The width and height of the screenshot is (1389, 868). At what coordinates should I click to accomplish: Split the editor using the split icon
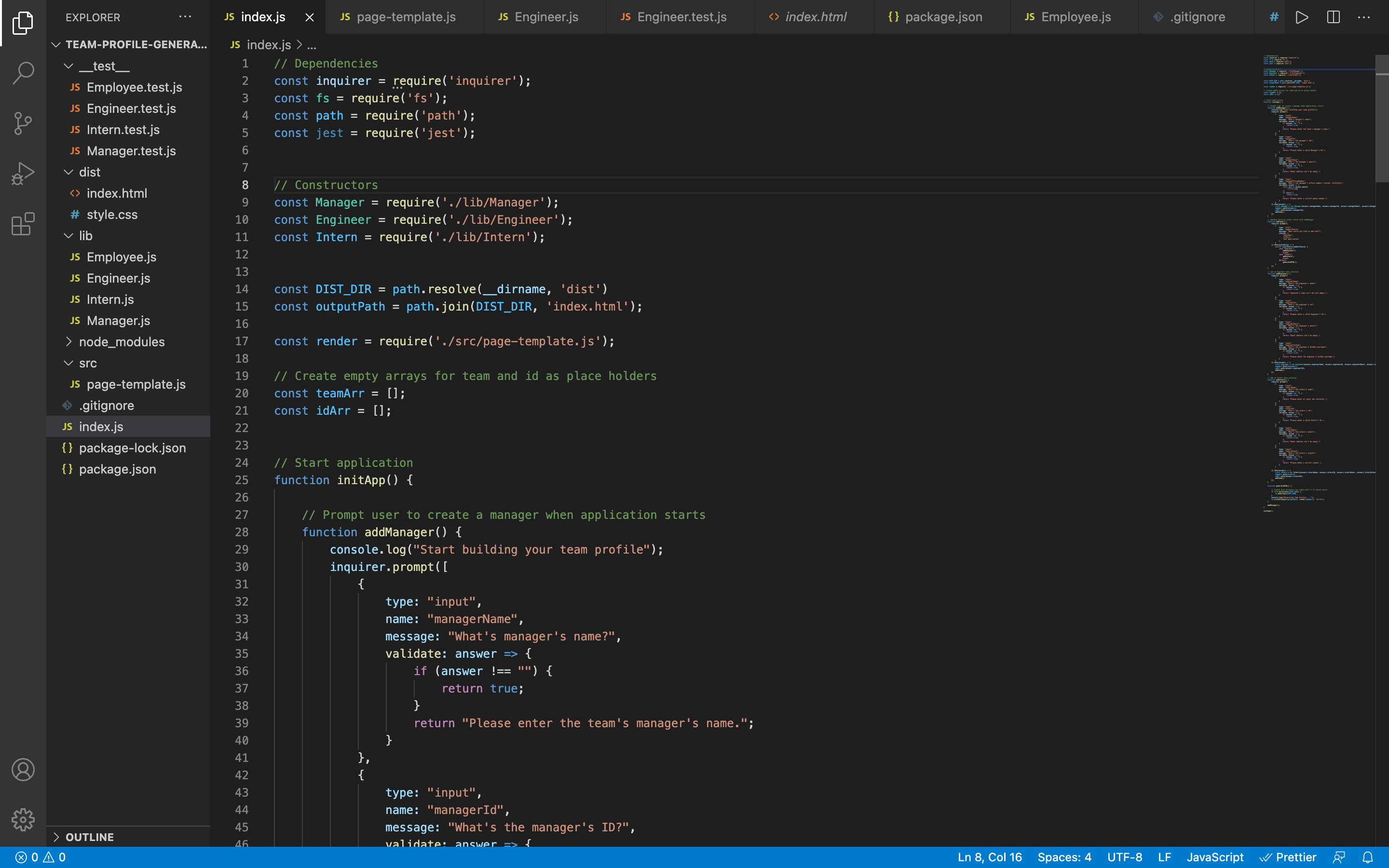[1332, 17]
